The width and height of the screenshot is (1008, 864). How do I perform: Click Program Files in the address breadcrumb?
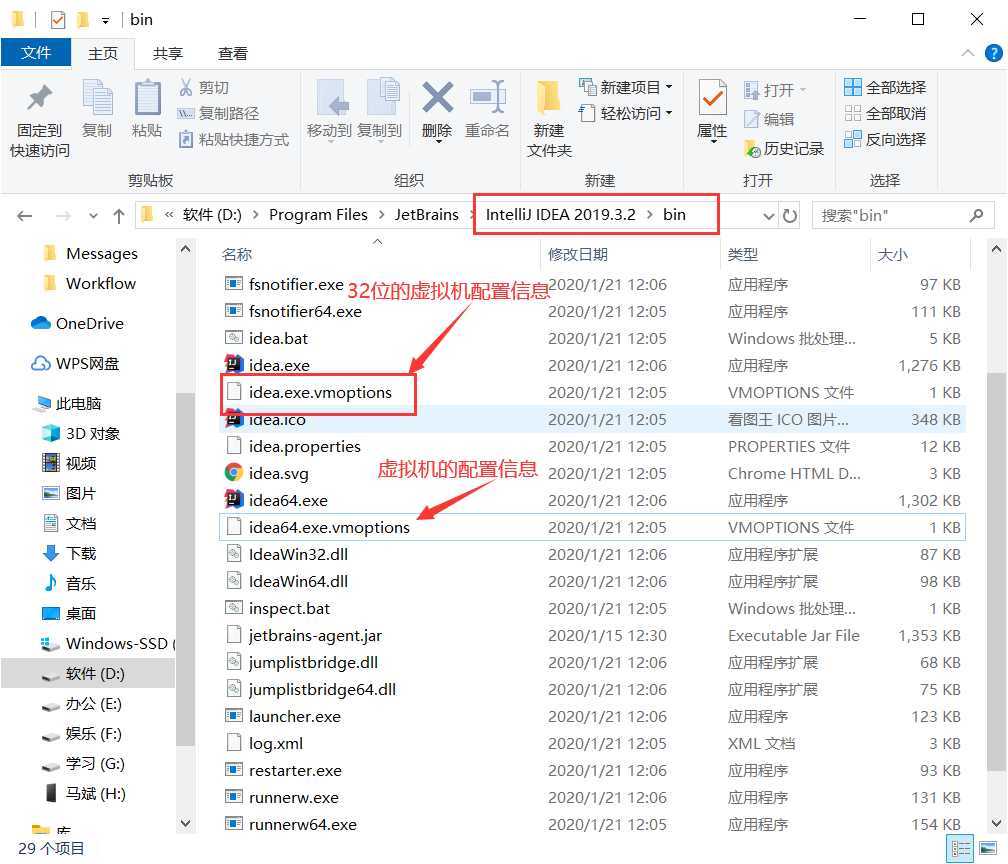coord(318,215)
